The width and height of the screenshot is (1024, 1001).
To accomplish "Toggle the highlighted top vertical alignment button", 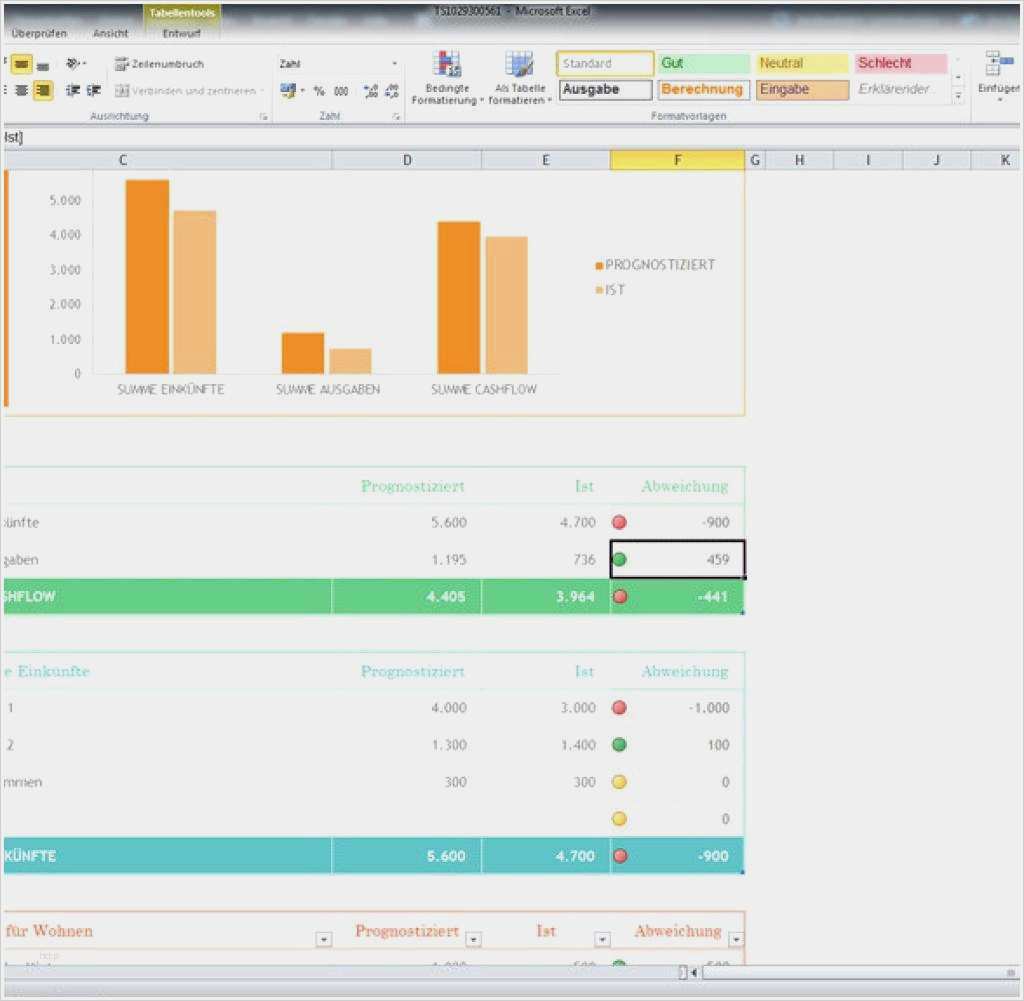I will pyautogui.click(x=21, y=64).
